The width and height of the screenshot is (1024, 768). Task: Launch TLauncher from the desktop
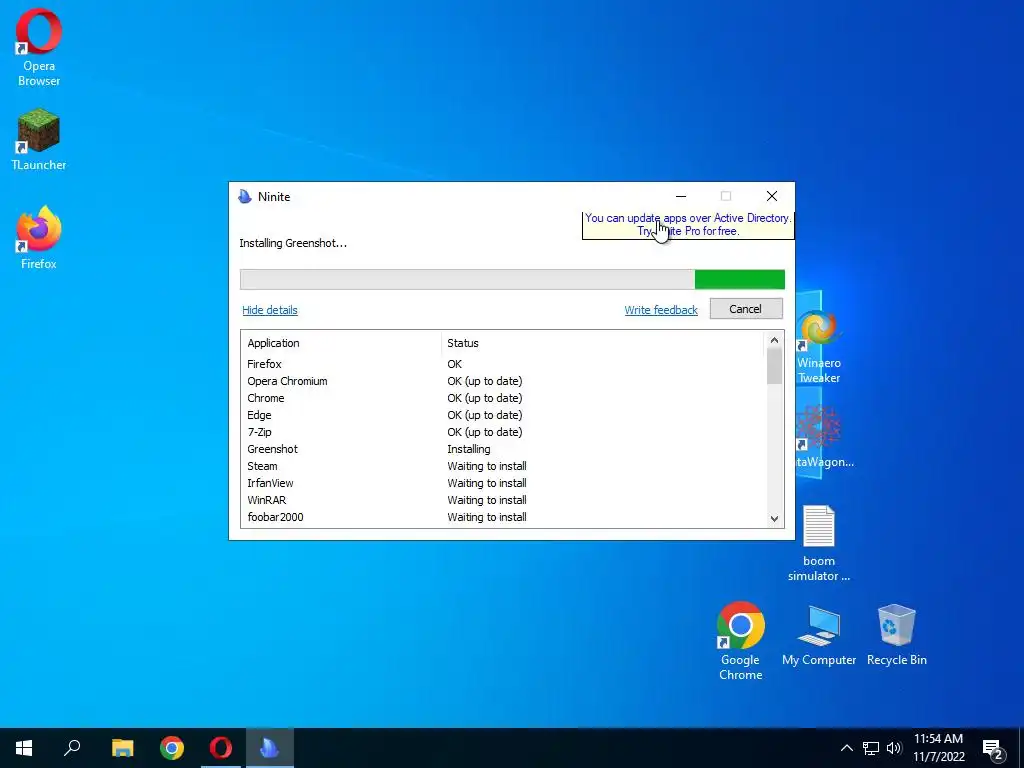coord(39,140)
